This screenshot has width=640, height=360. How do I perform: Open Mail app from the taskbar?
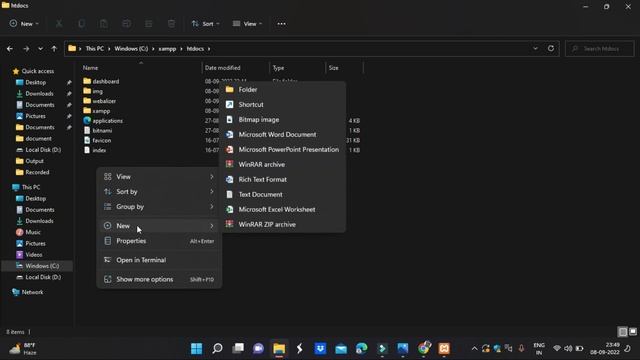tap(341, 348)
